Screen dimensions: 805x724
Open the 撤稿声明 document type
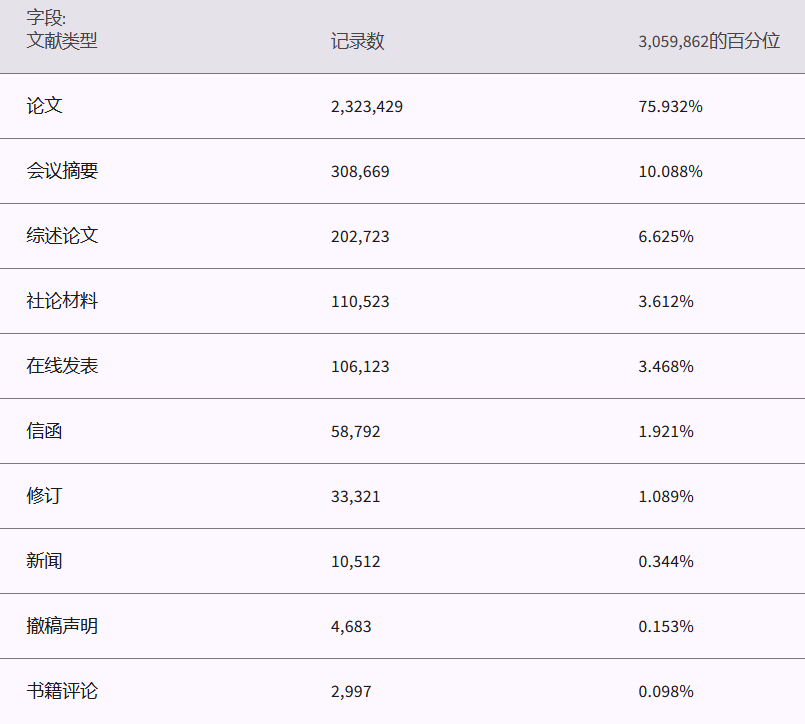click(x=62, y=626)
